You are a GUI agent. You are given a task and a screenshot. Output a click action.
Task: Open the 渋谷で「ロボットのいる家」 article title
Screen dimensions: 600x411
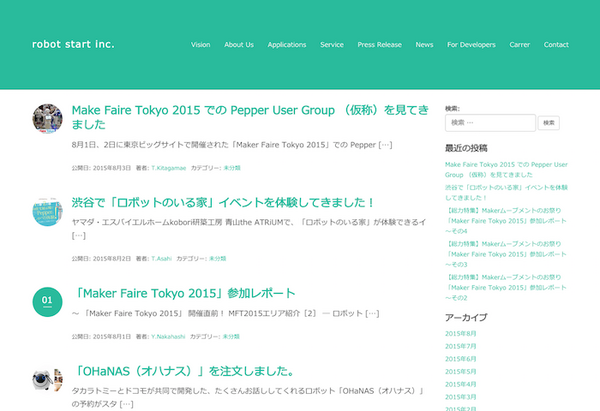[x=223, y=202]
